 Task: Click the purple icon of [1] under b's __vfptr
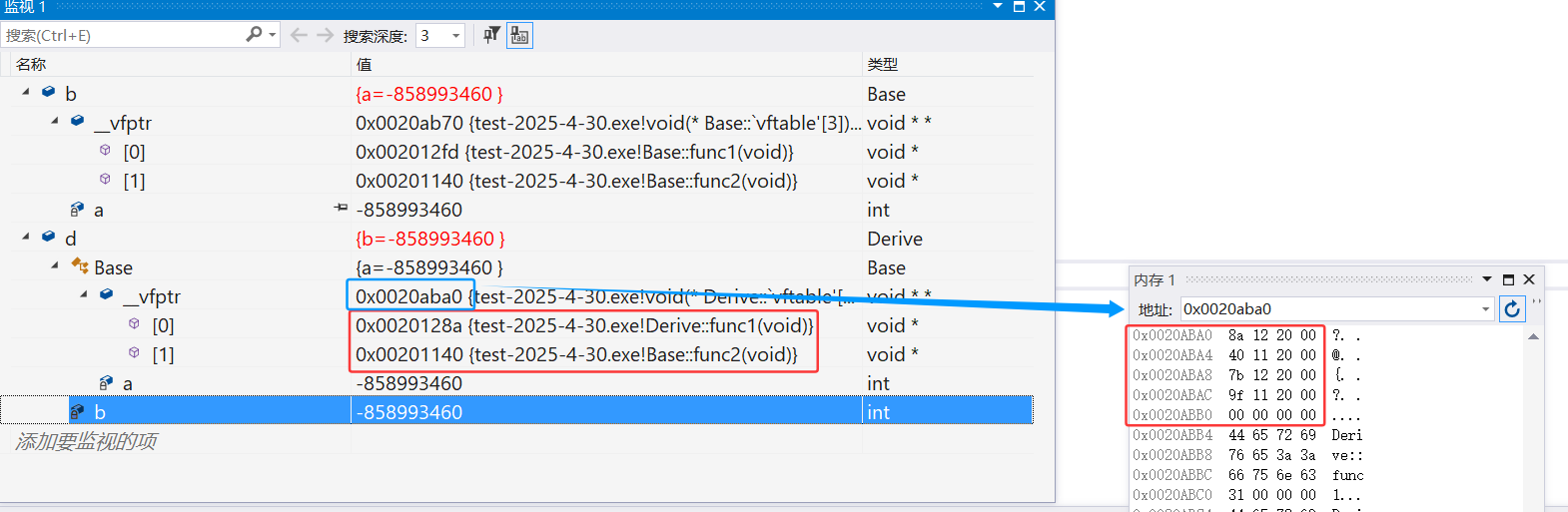pos(105,179)
